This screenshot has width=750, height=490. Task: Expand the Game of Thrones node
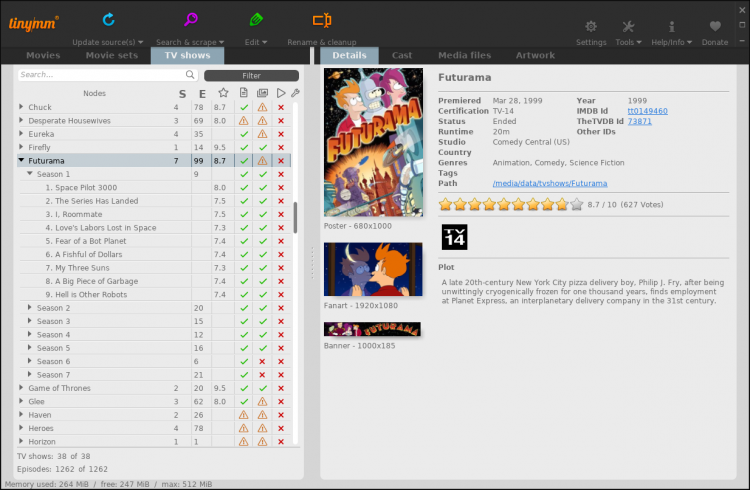[x=22, y=388]
